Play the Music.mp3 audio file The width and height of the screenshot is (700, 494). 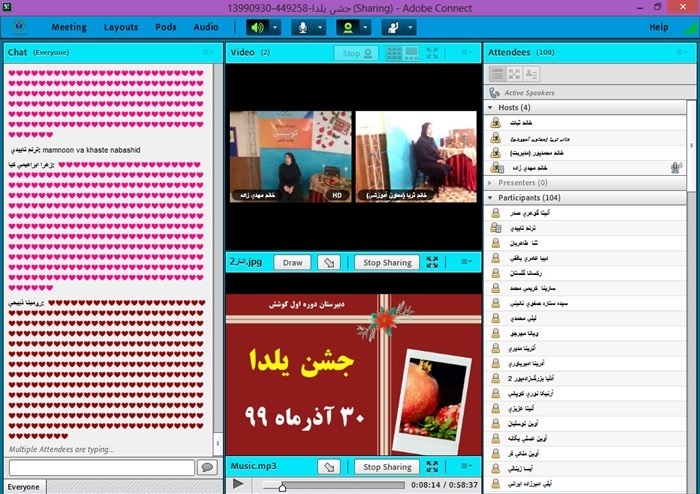point(238,484)
